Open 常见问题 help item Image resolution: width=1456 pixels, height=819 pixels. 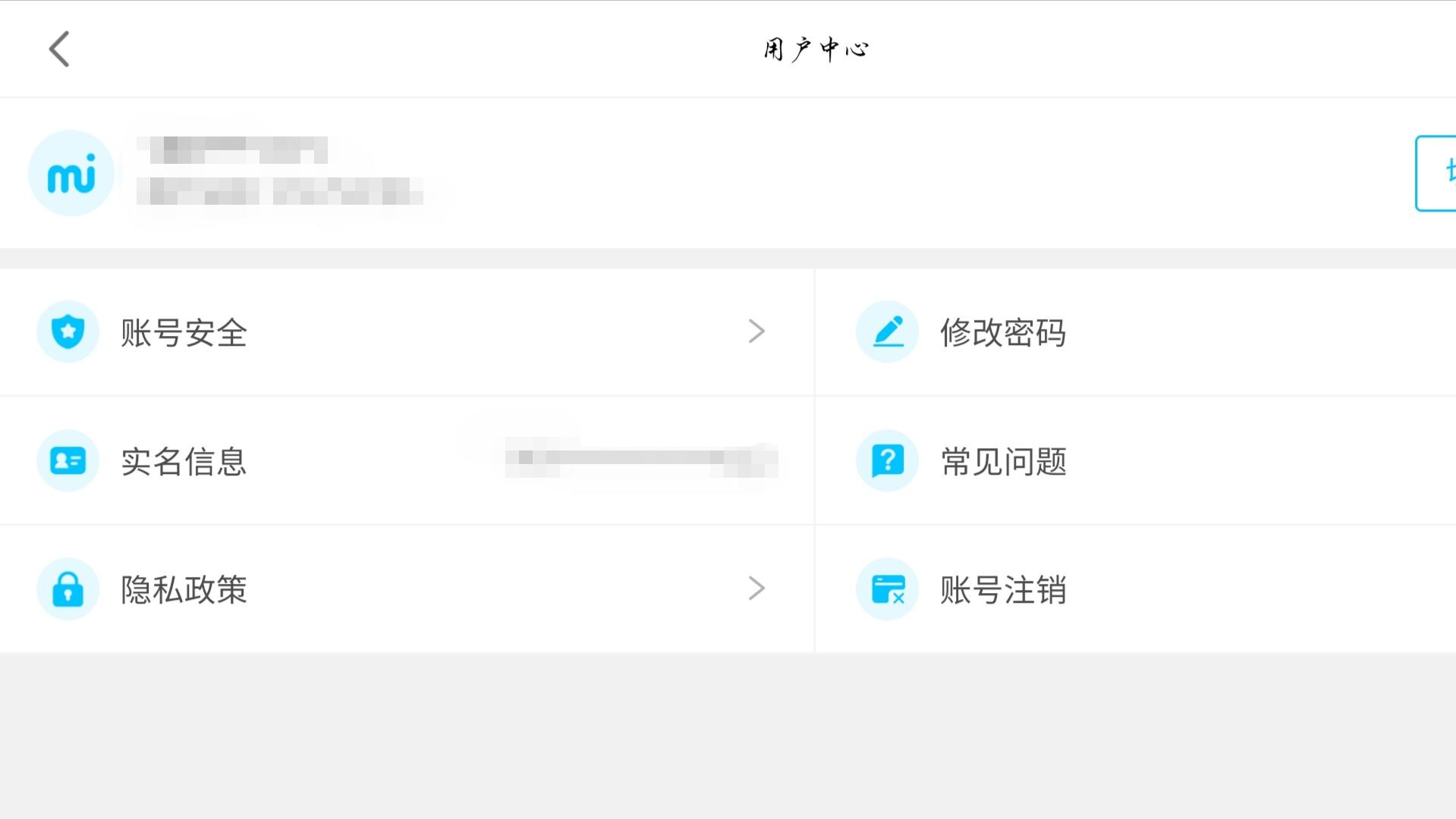(x=1003, y=462)
